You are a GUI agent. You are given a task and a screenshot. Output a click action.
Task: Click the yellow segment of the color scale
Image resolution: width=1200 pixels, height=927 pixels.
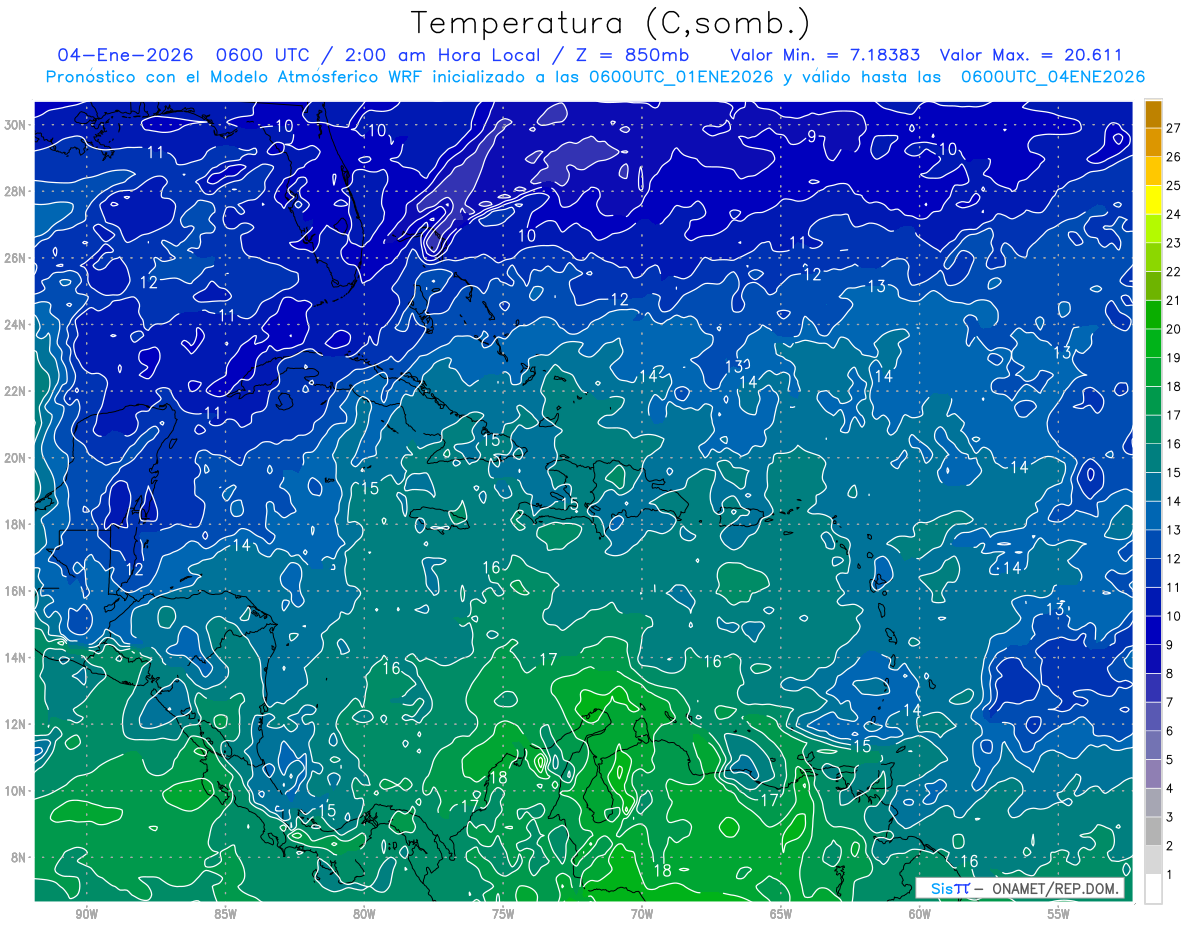pos(1153,200)
